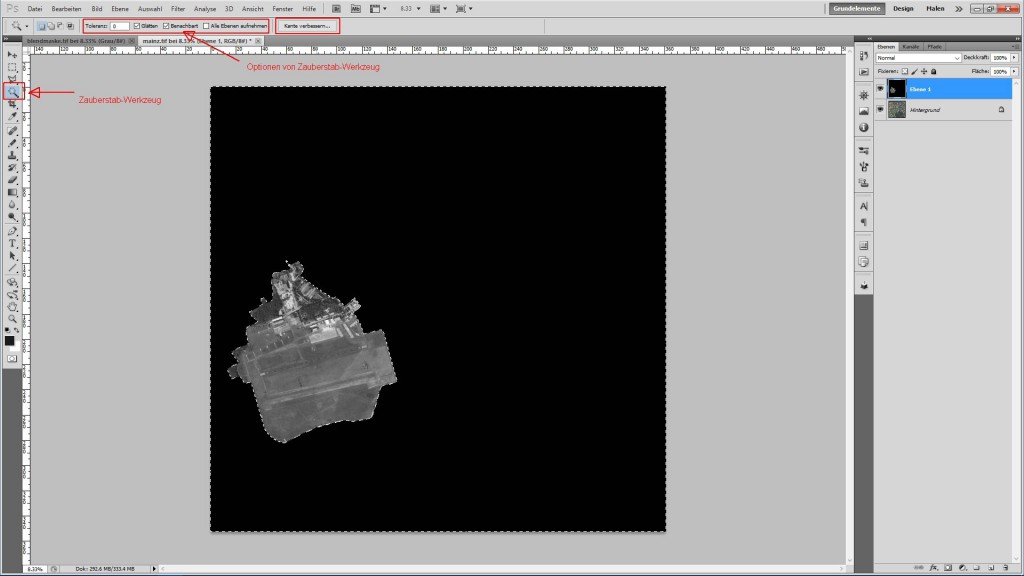Select the Move tool

pos(13,53)
